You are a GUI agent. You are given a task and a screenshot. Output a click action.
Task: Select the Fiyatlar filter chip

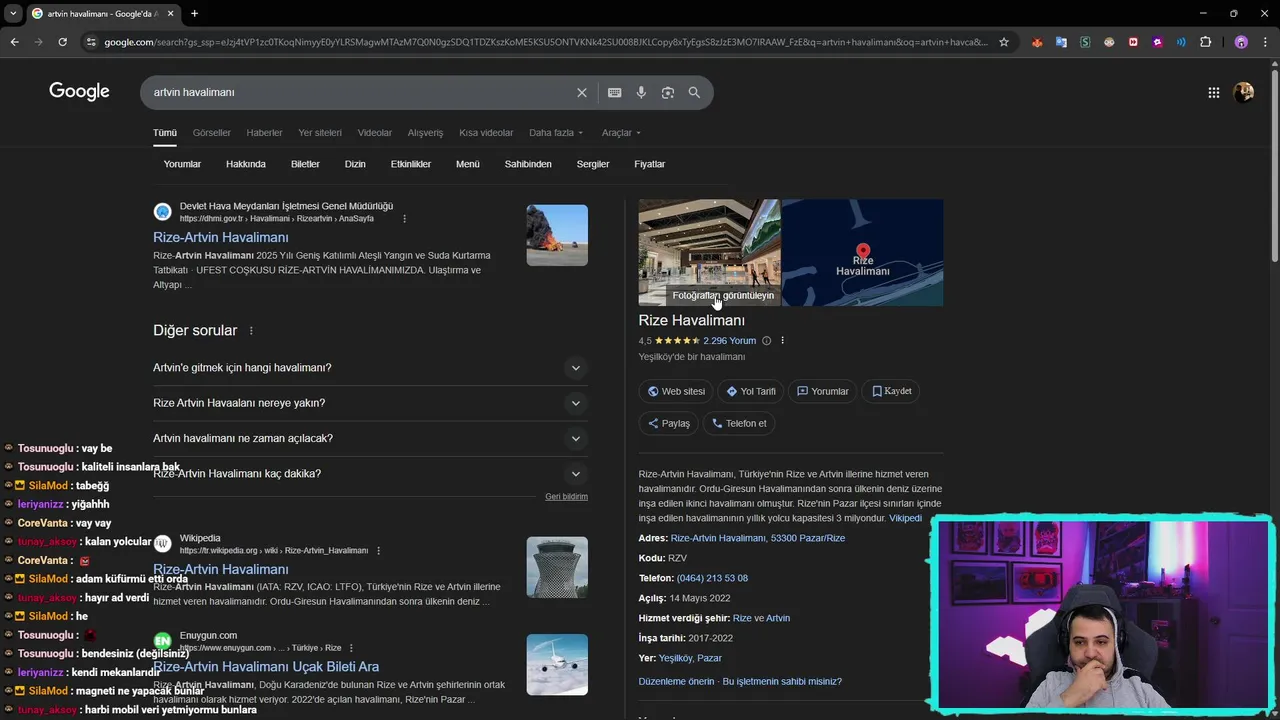649,164
